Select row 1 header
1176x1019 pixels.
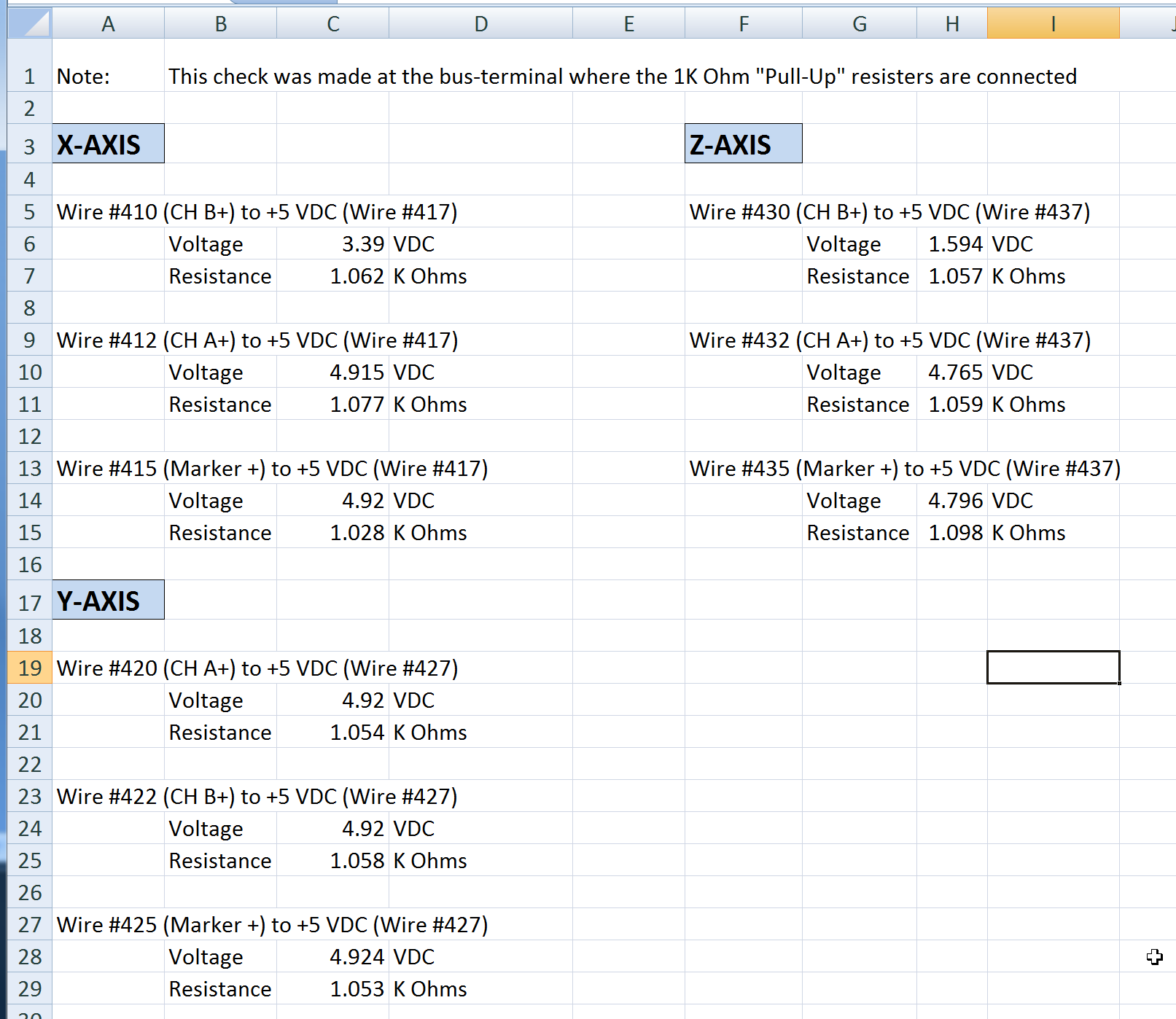pos(29,77)
